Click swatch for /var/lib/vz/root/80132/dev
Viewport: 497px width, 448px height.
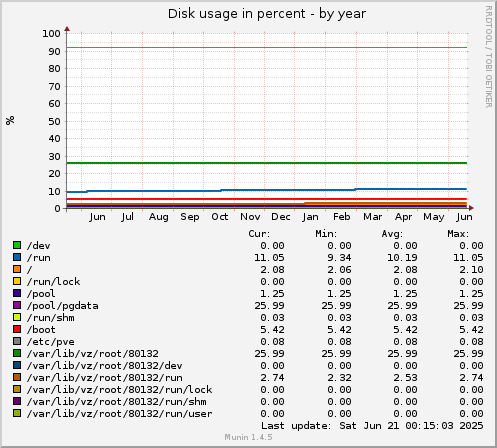click(x=17, y=365)
